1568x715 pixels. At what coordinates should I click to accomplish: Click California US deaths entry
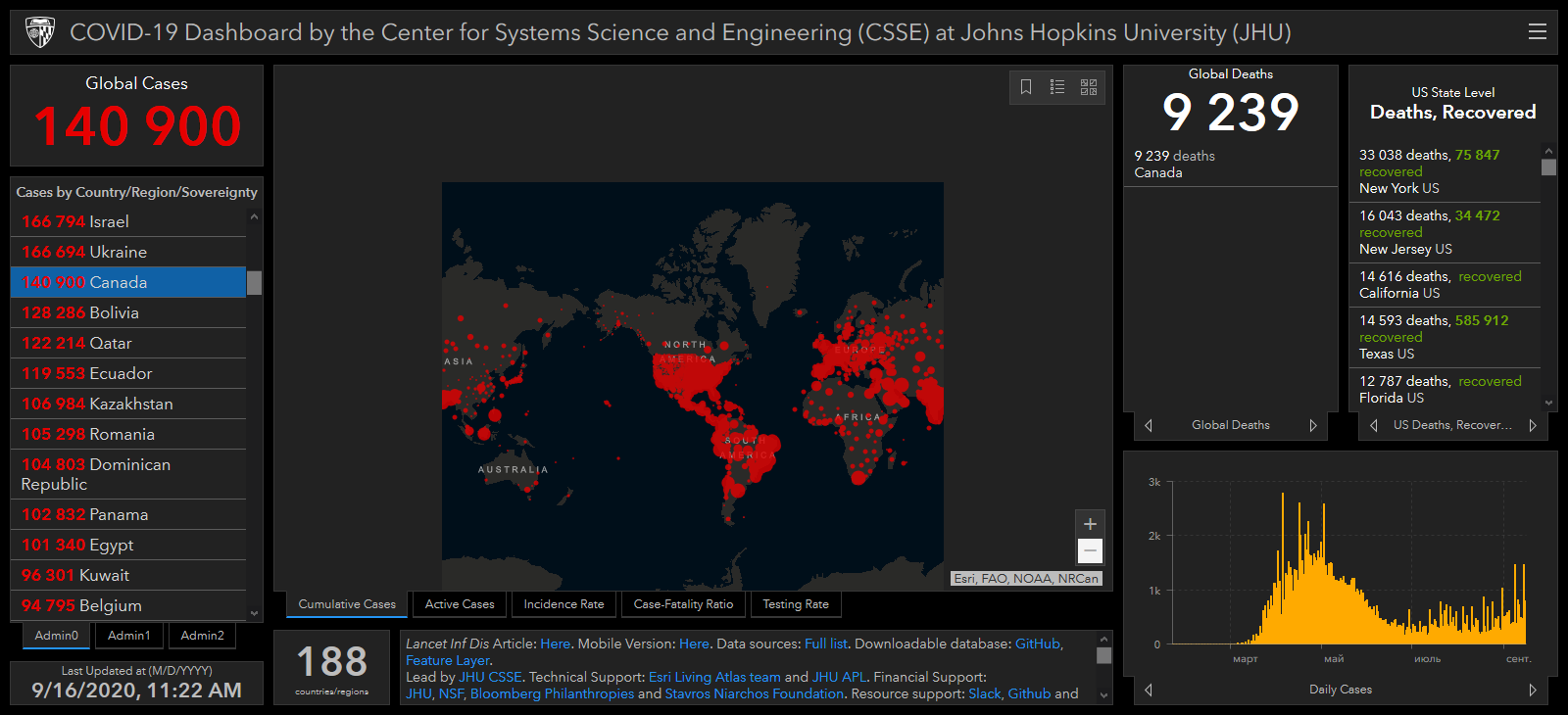pos(1445,285)
